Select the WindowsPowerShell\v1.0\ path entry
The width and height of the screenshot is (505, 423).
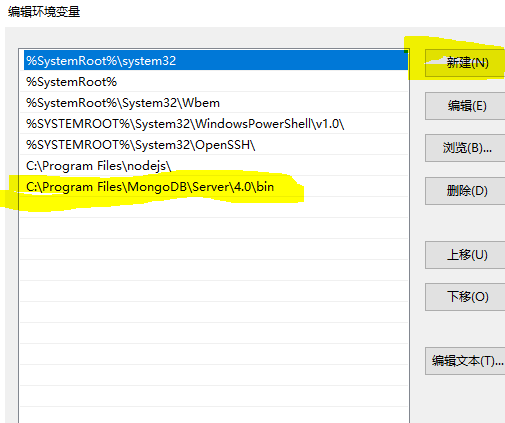tap(214, 123)
